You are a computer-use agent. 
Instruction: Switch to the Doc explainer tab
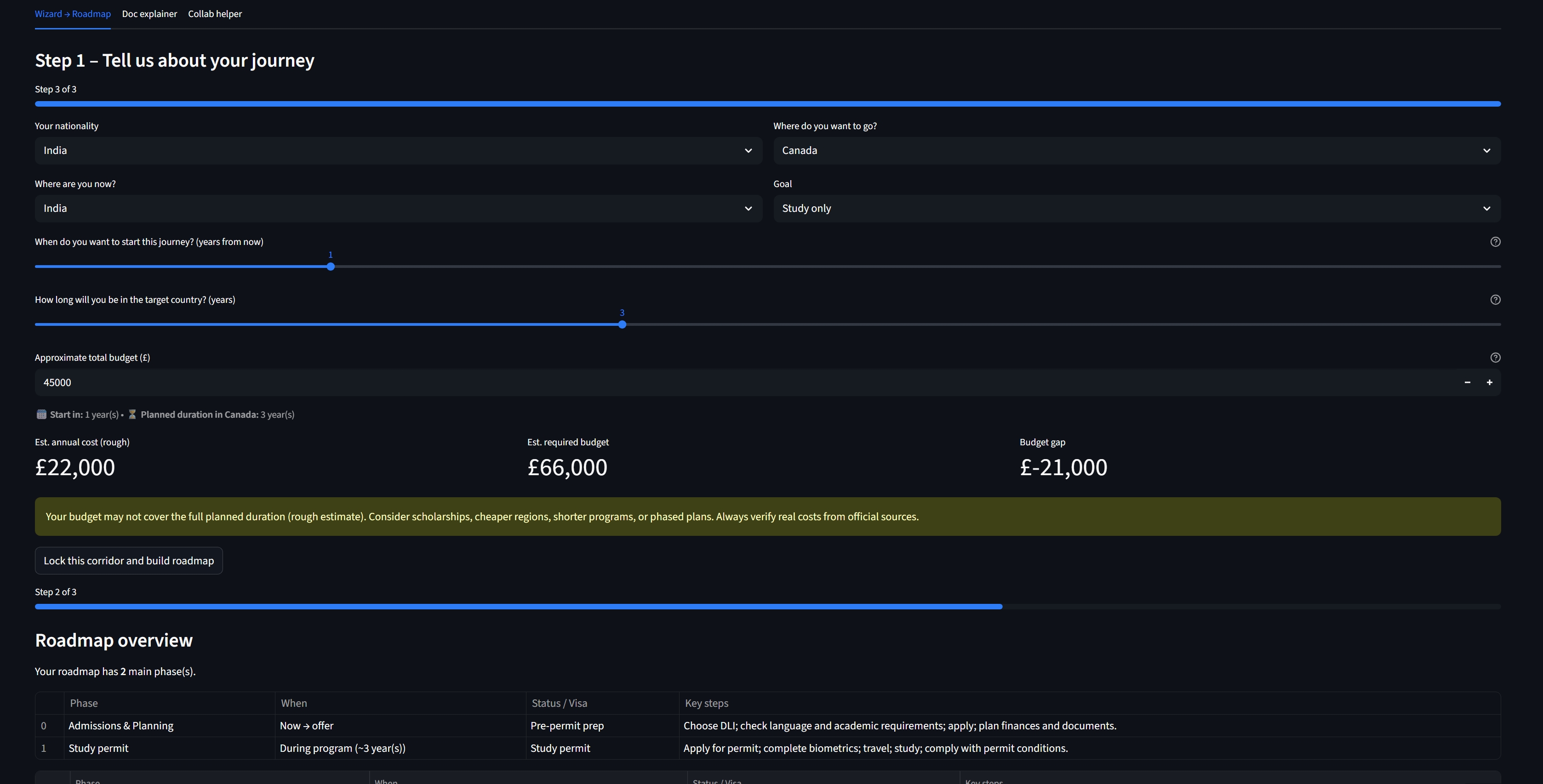pyautogui.click(x=149, y=14)
